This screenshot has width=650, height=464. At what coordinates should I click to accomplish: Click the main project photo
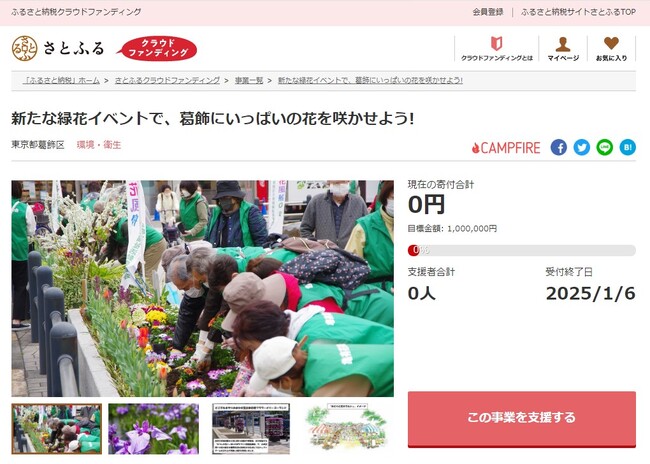(x=203, y=288)
